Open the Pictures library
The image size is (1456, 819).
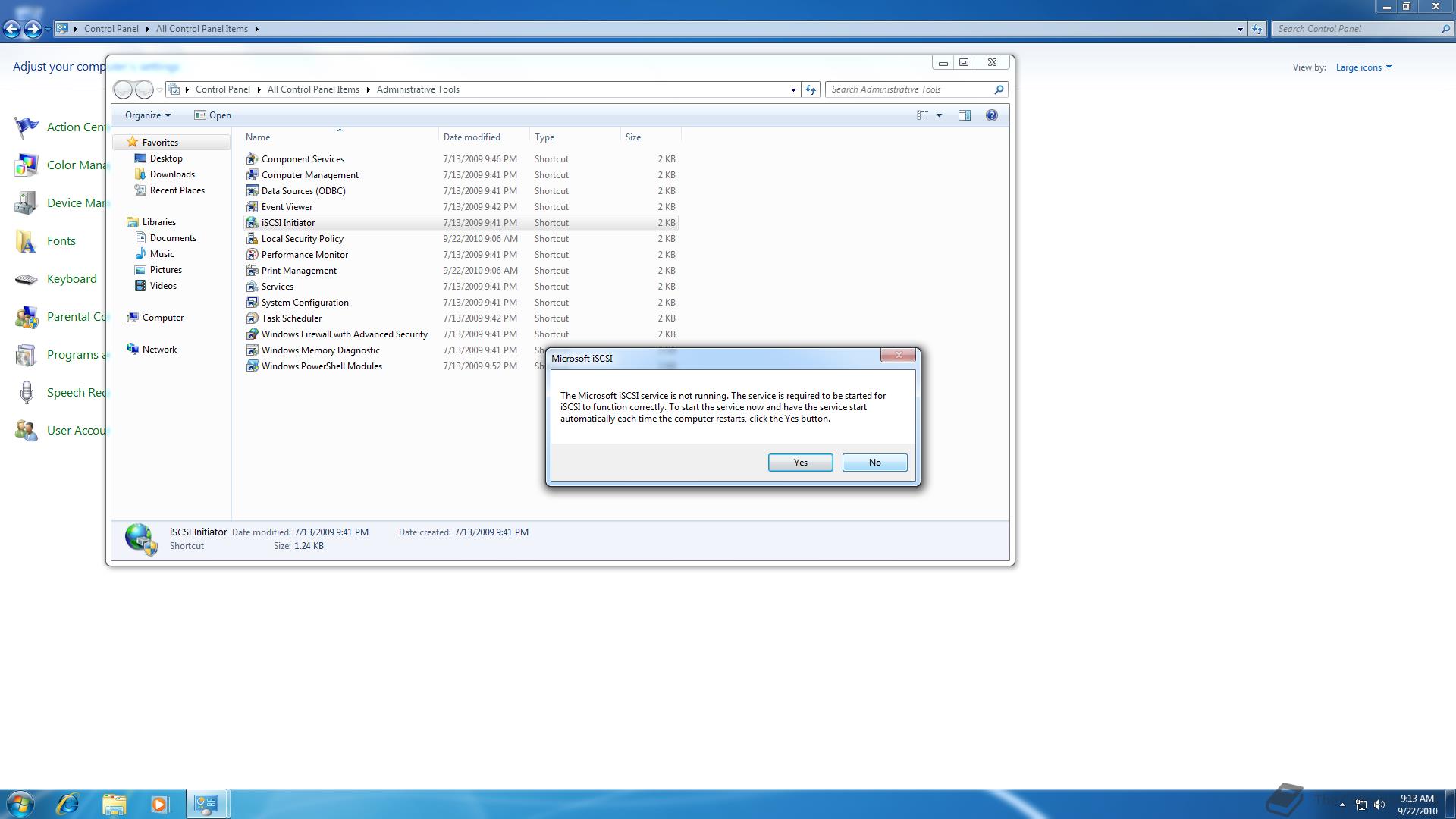(165, 270)
